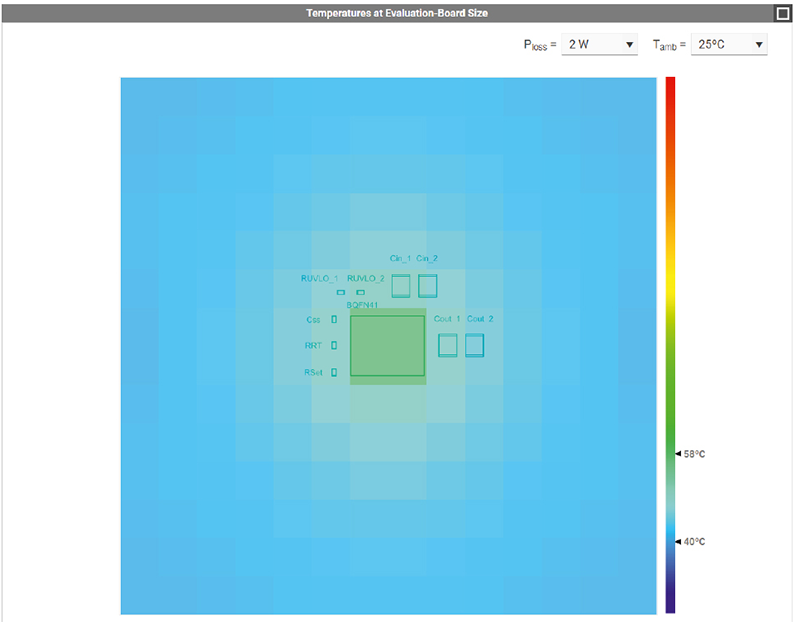
Task: Select the Cout_2 output capacitor
Action: 474,344
